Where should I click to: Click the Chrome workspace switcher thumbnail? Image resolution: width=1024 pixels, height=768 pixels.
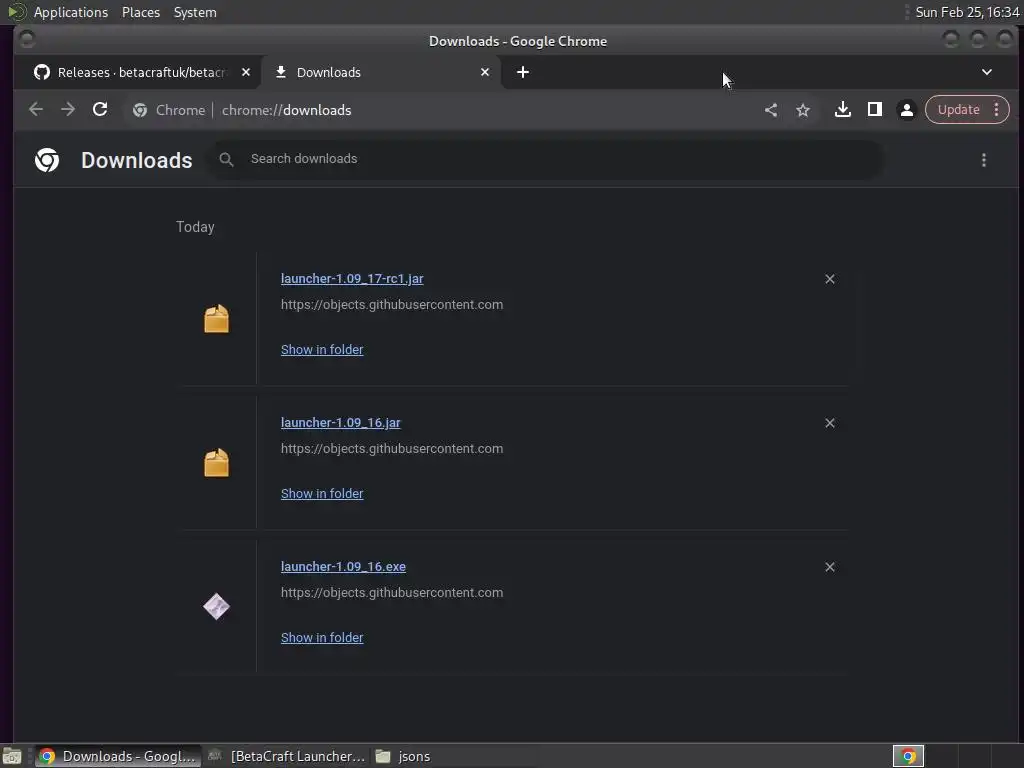pos(908,756)
